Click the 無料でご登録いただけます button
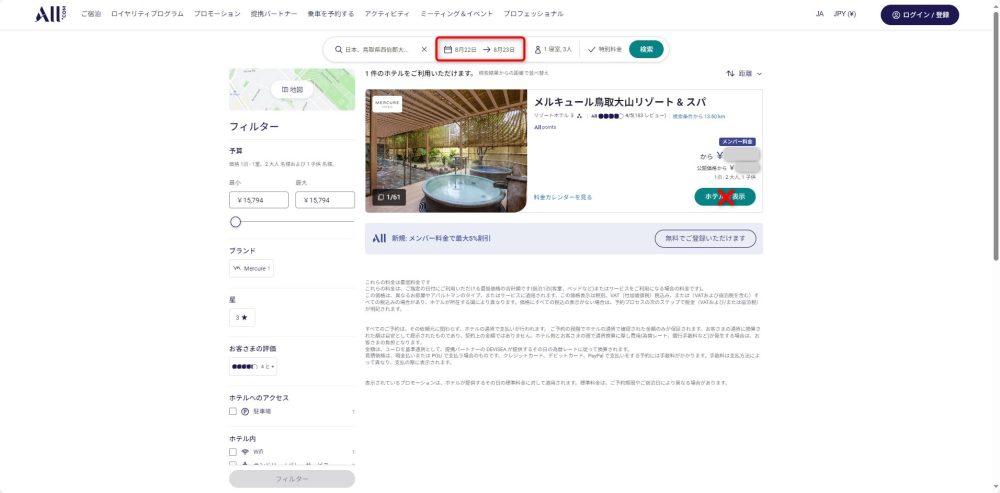 [x=705, y=239]
